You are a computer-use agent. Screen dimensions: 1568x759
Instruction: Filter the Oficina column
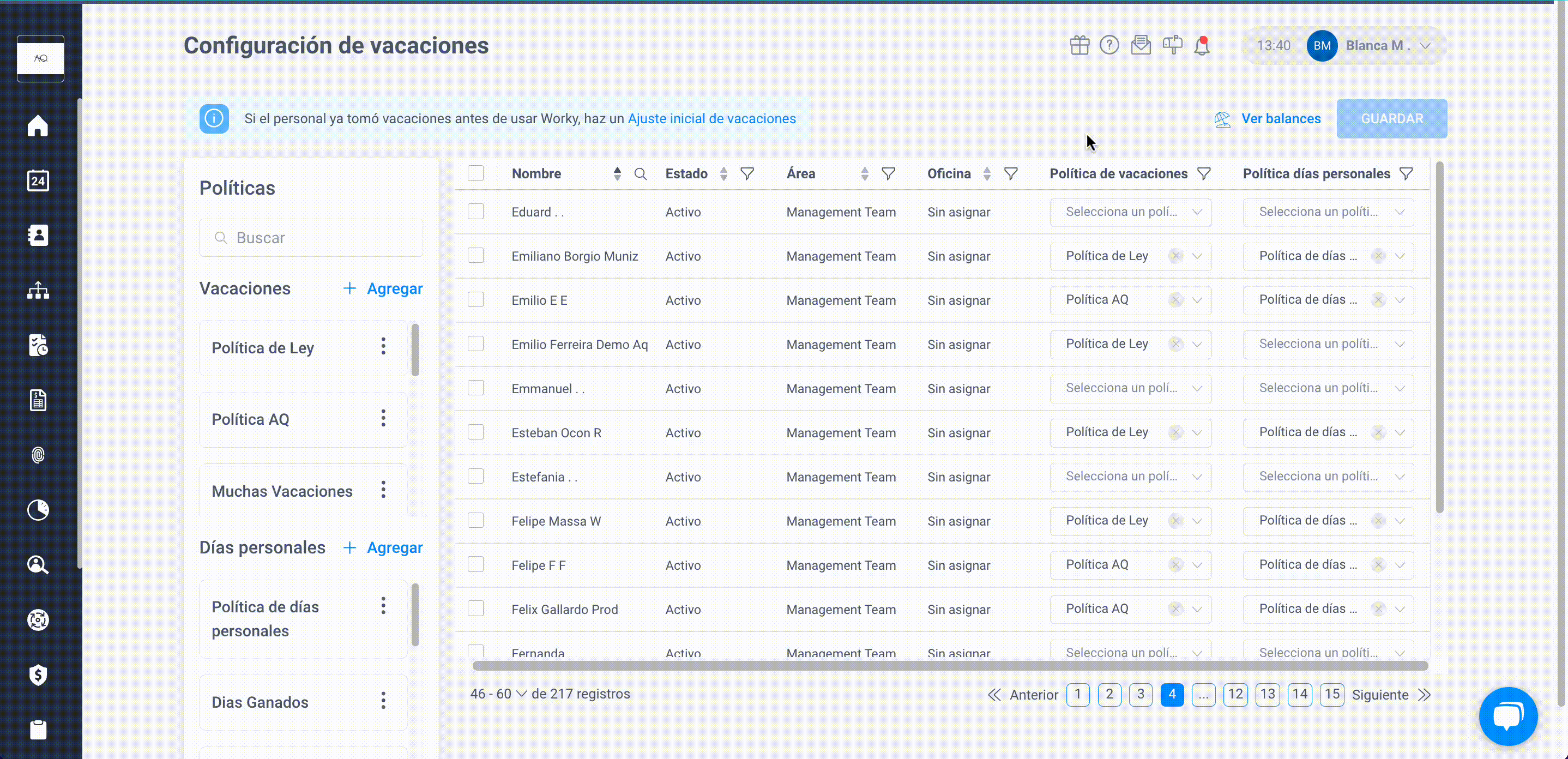point(1010,174)
